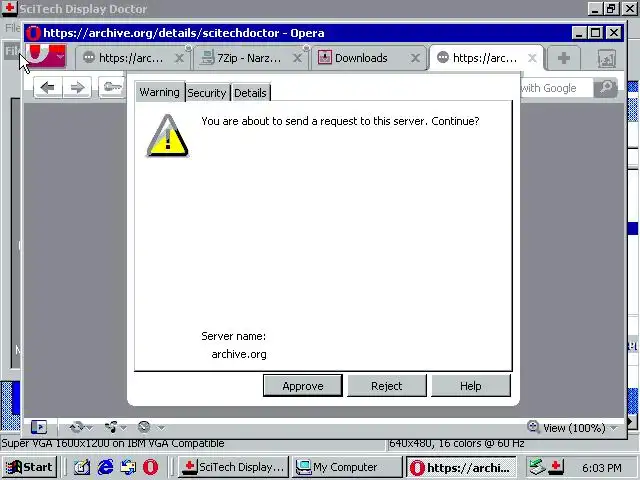
Task: Add a new tab with plus button
Action: tap(564, 58)
